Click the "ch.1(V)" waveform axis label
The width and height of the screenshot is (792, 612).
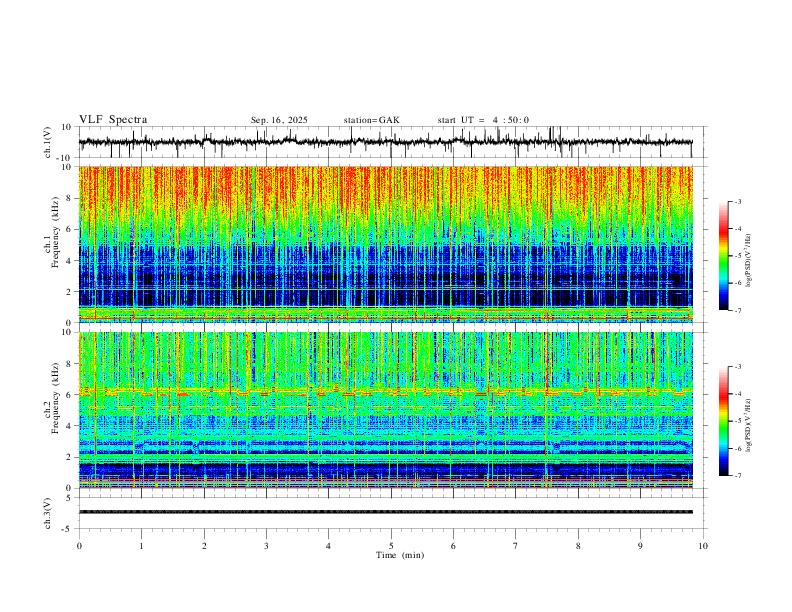48,142
